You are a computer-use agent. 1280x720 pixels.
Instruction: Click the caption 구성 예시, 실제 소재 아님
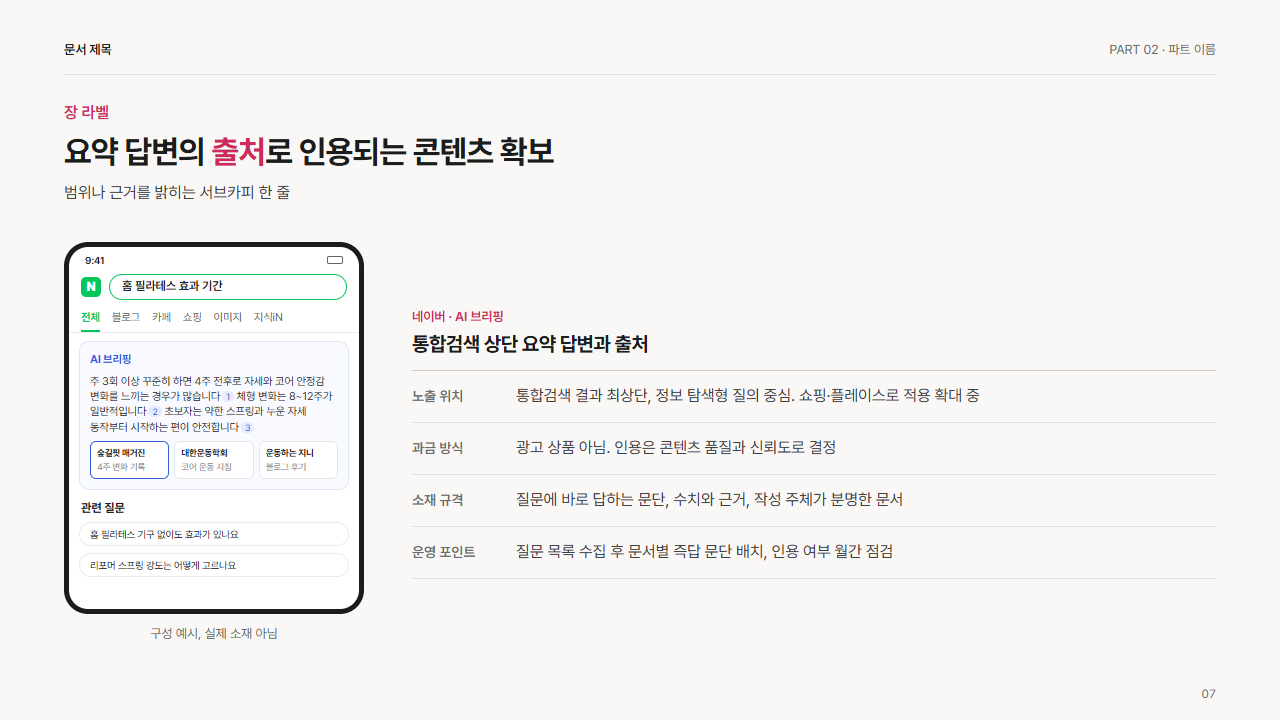(214, 633)
